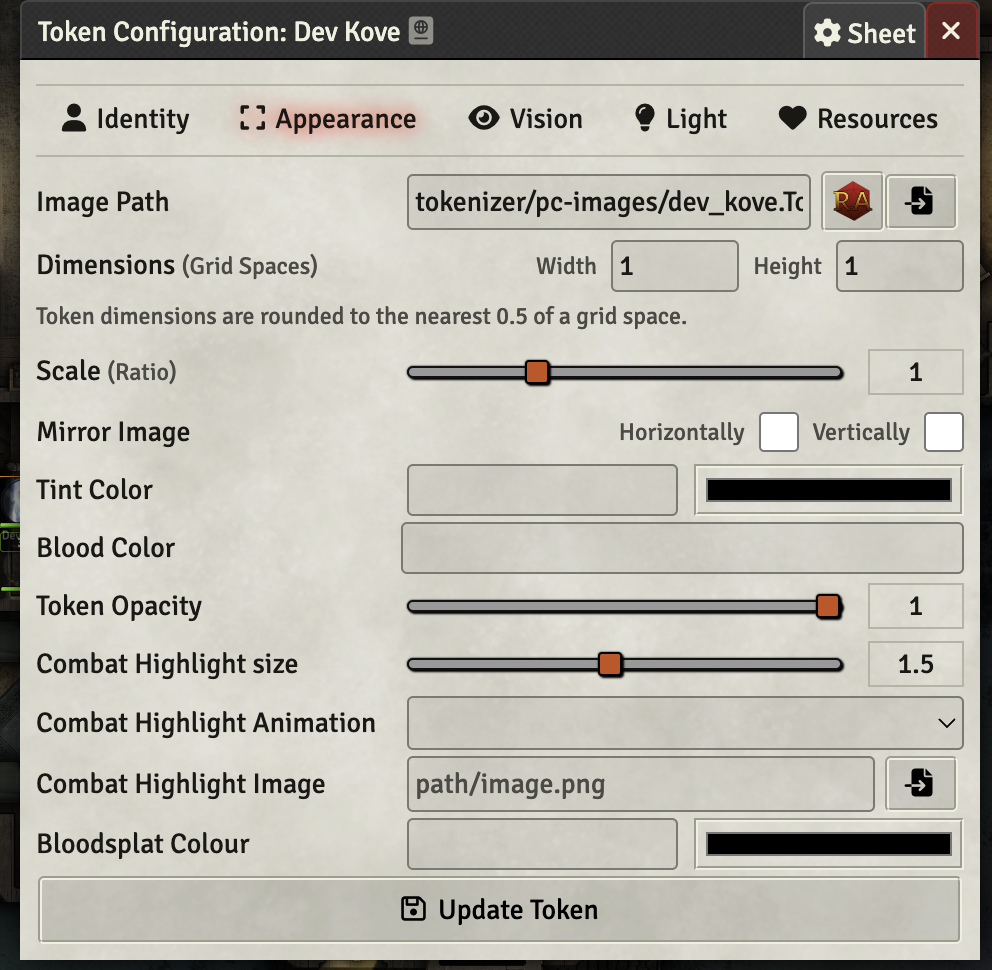Image resolution: width=992 pixels, height=970 pixels.
Task: Open the file browser for Combat Highlight Image
Action: click(920, 784)
